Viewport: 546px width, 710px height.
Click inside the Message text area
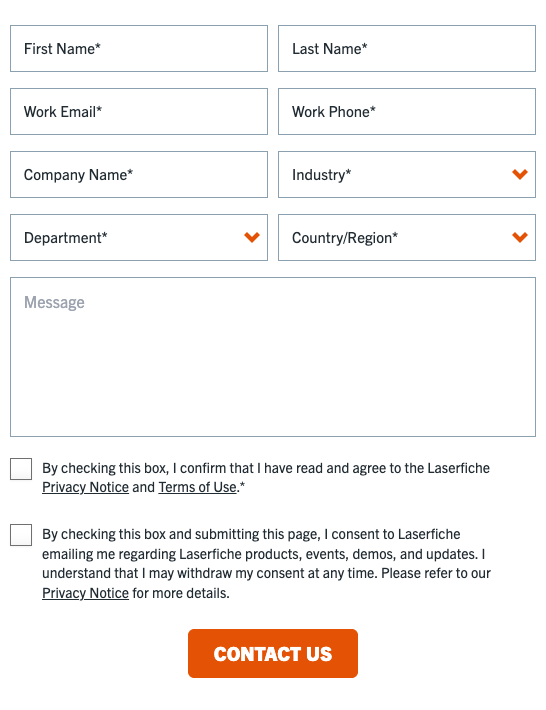(x=273, y=357)
